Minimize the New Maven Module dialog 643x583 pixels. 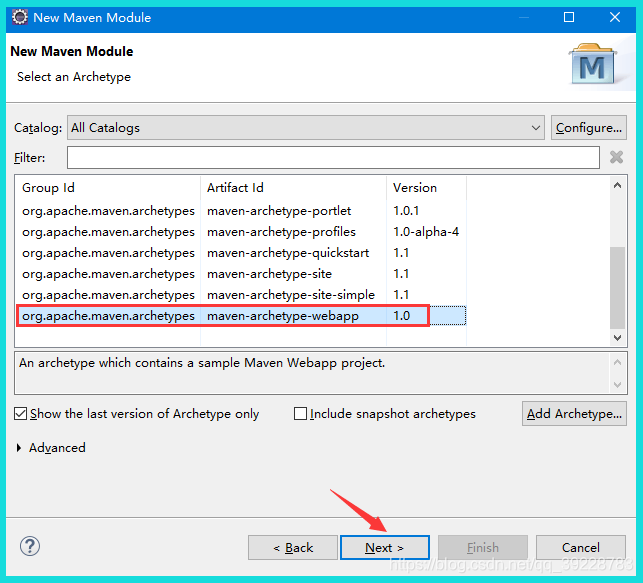[x=524, y=17]
